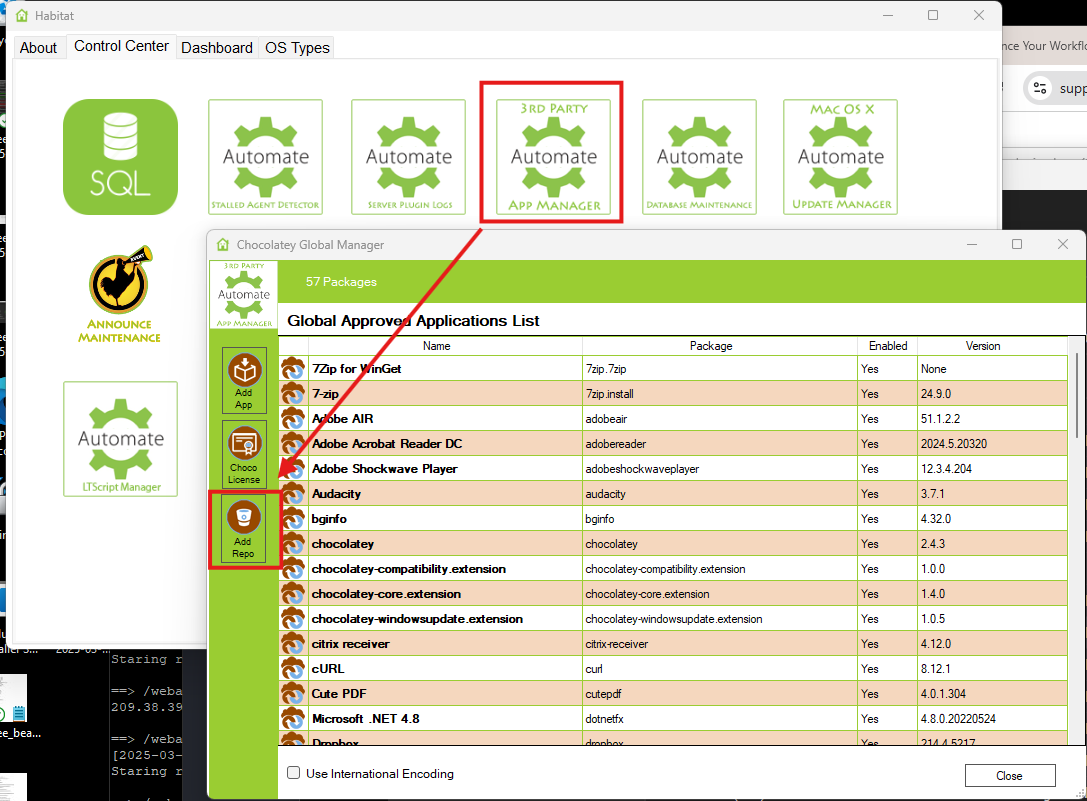Click the Add Repo icon

click(244, 528)
